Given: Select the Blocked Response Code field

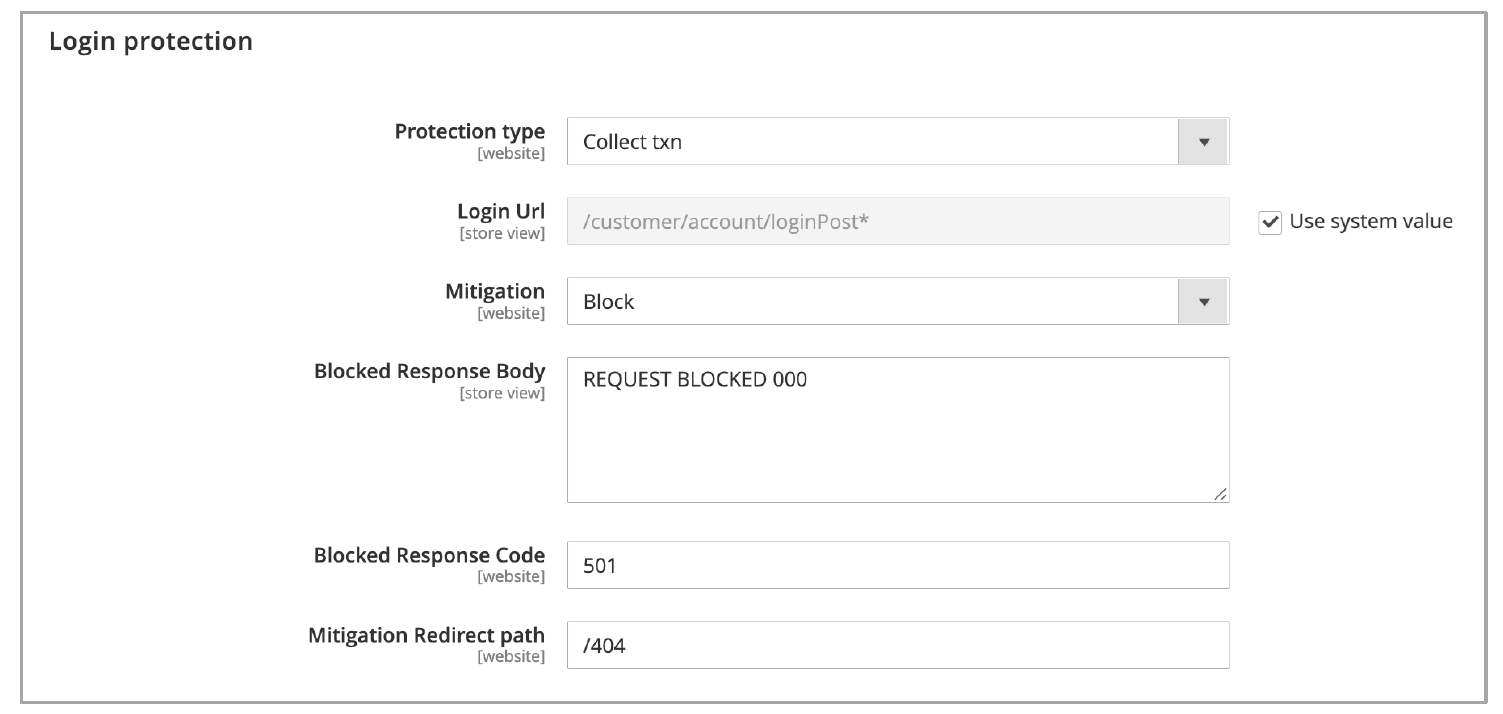Looking at the screenshot, I should (897, 564).
